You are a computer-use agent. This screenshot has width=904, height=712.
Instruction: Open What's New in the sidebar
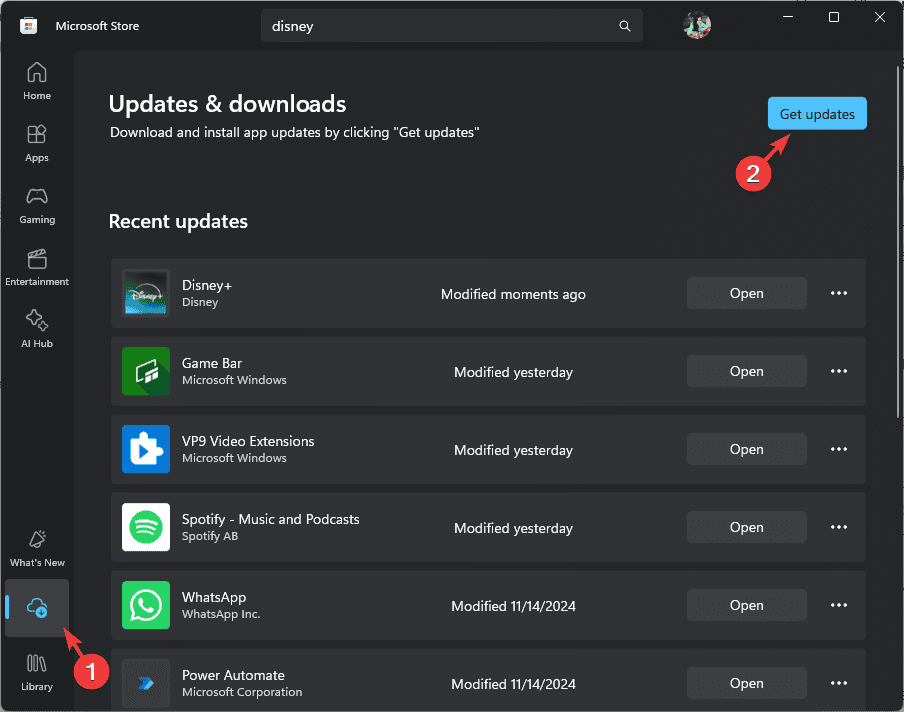37,548
